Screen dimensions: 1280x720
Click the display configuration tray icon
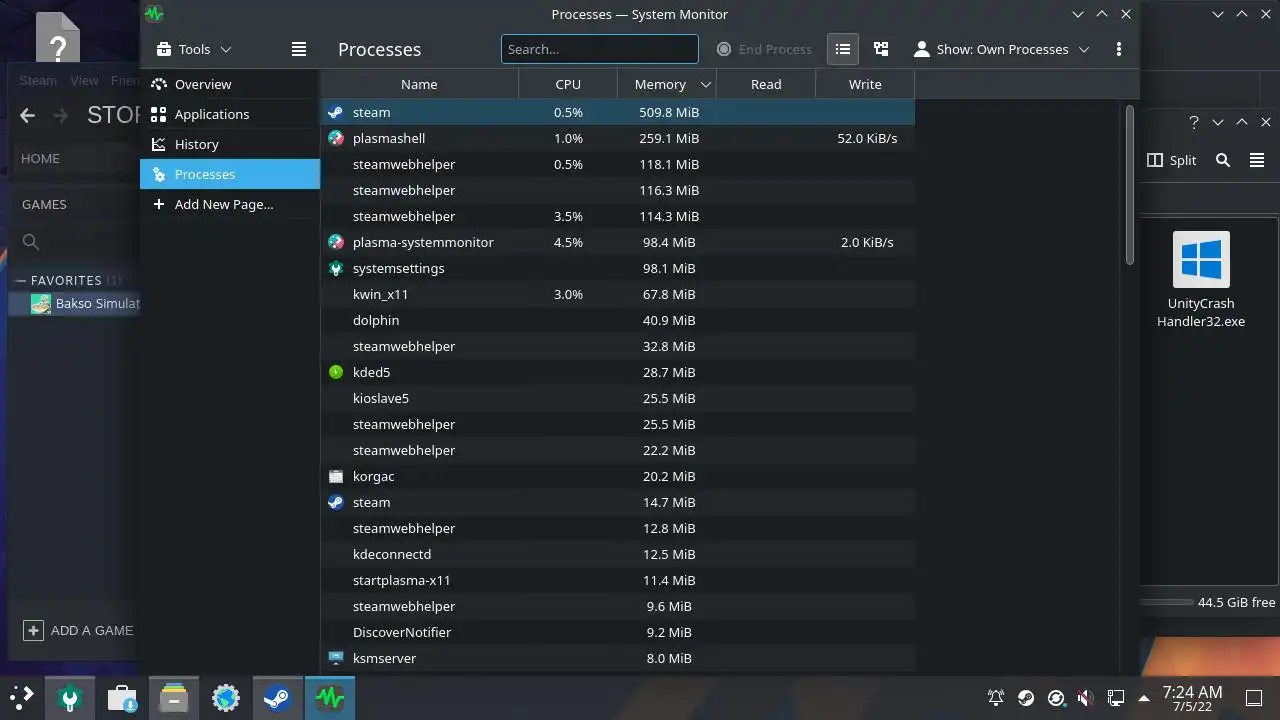tap(1115, 698)
